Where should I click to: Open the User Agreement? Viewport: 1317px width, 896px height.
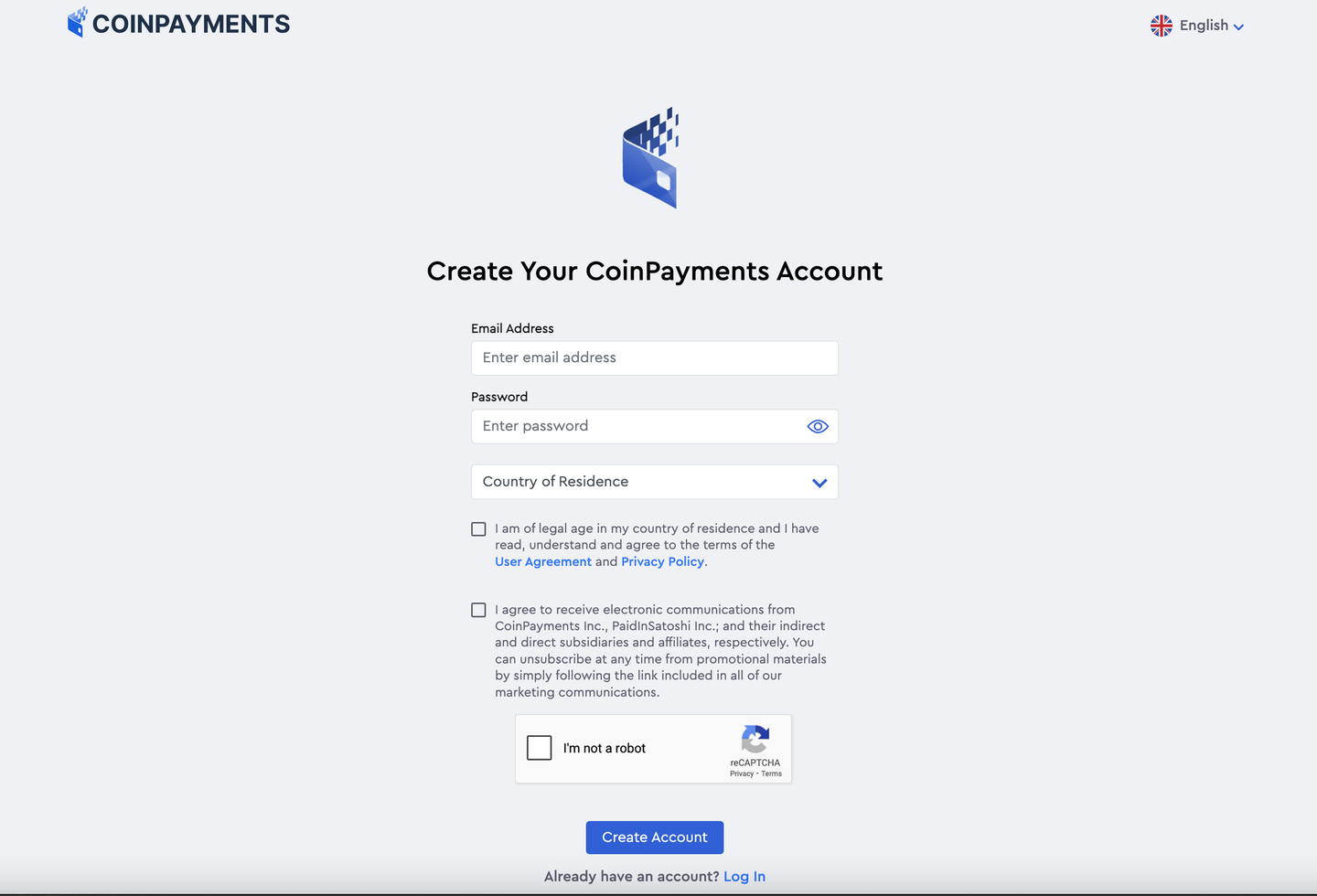[x=542, y=561]
